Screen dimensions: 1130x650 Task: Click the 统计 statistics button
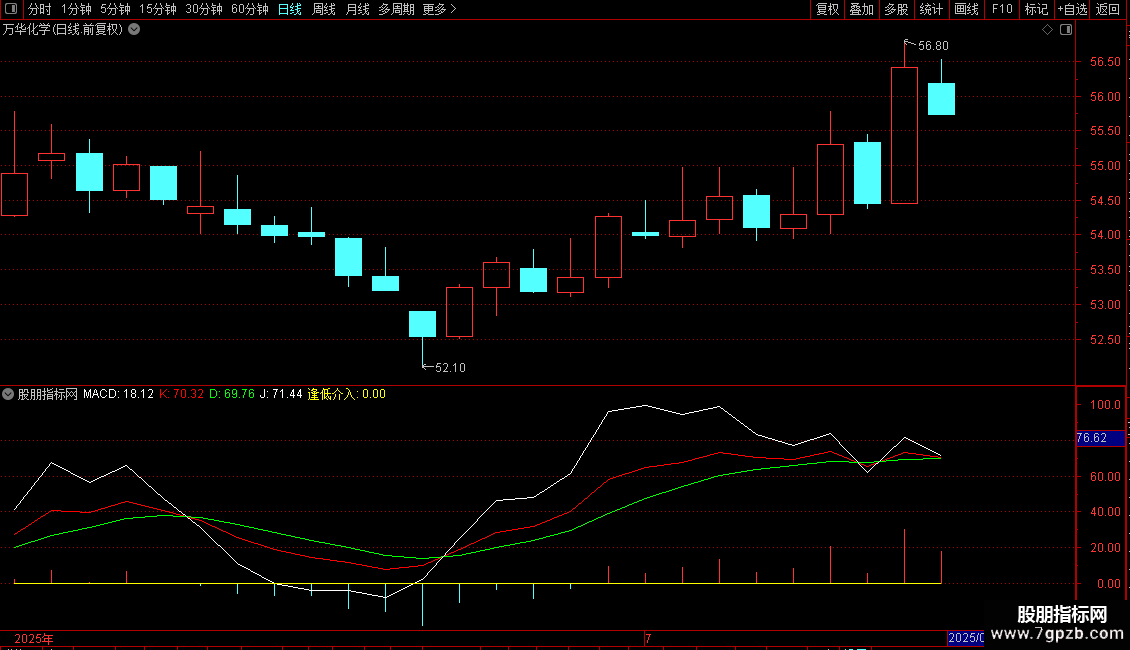tap(931, 9)
